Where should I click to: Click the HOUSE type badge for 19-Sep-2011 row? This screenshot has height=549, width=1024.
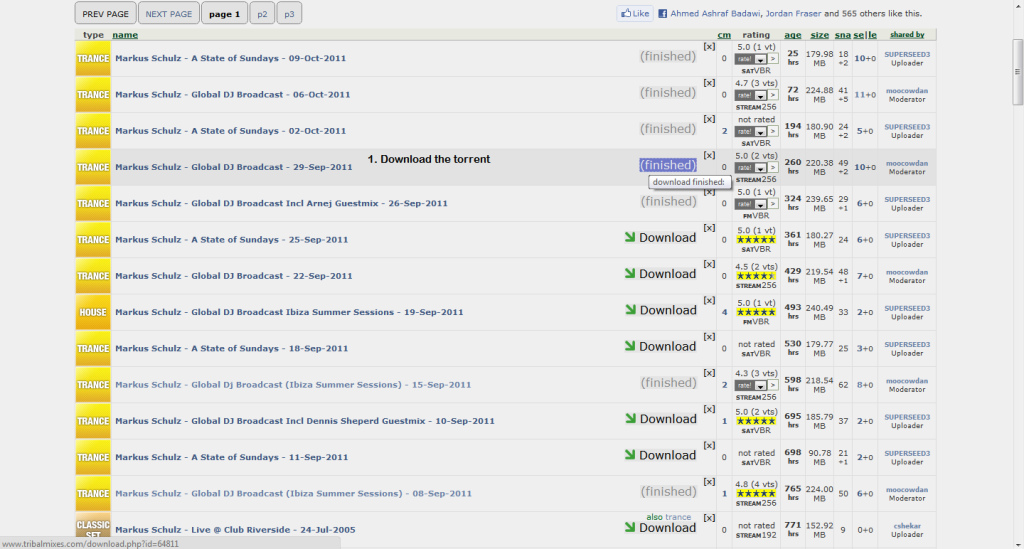(93, 312)
